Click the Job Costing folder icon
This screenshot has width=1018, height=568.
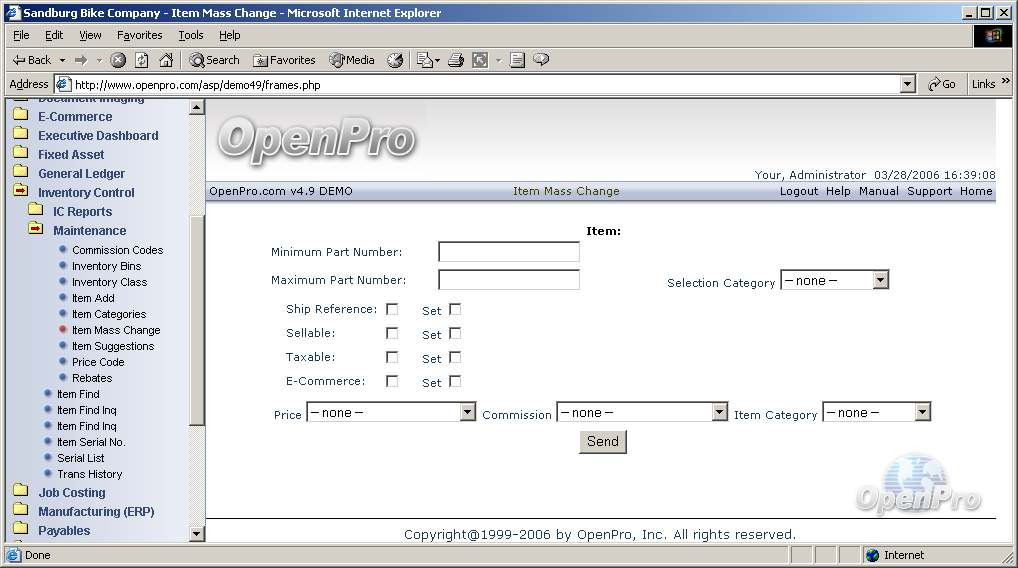[20, 492]
